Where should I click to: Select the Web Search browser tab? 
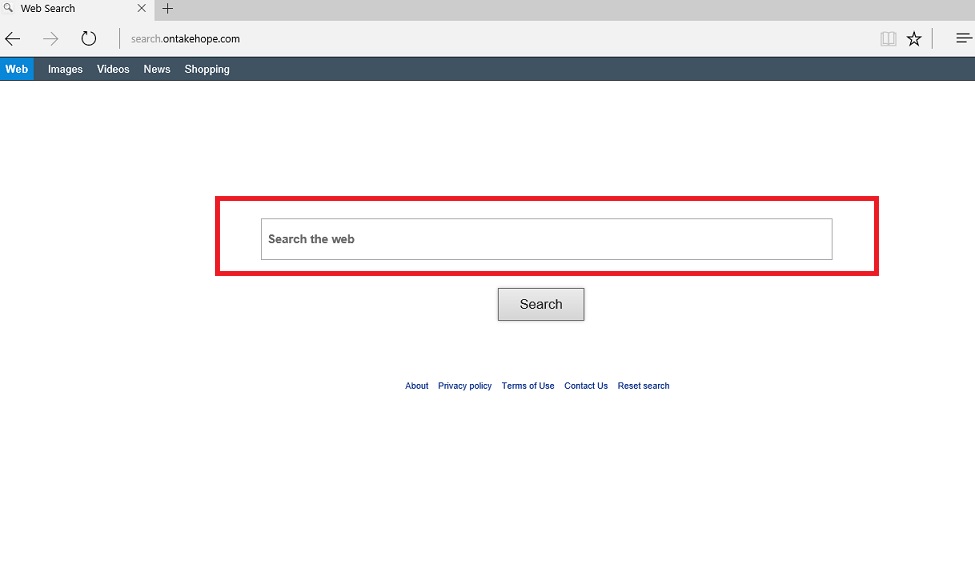60,9
